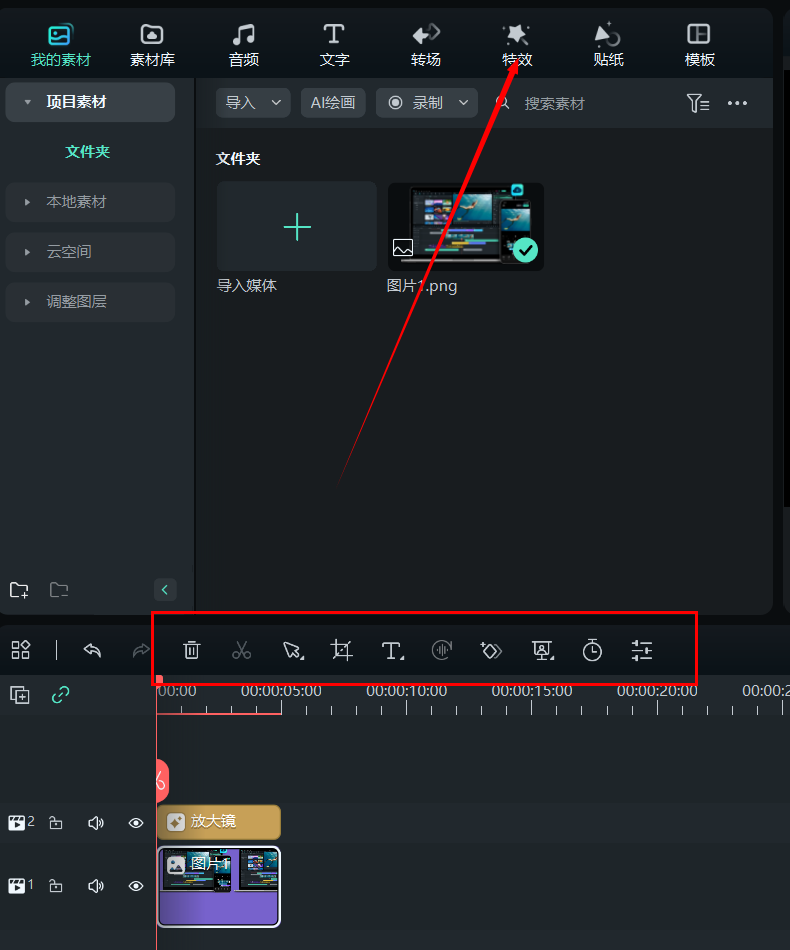Screen dimensions: 790x950
Task: Open the 特效 effects tab
Action: pos(517,45)
